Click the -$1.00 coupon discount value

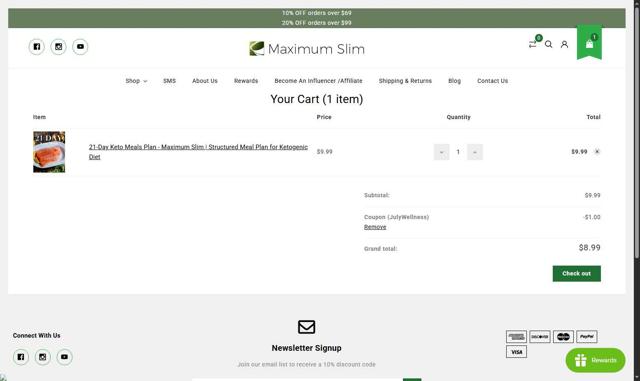coord(592,217)
